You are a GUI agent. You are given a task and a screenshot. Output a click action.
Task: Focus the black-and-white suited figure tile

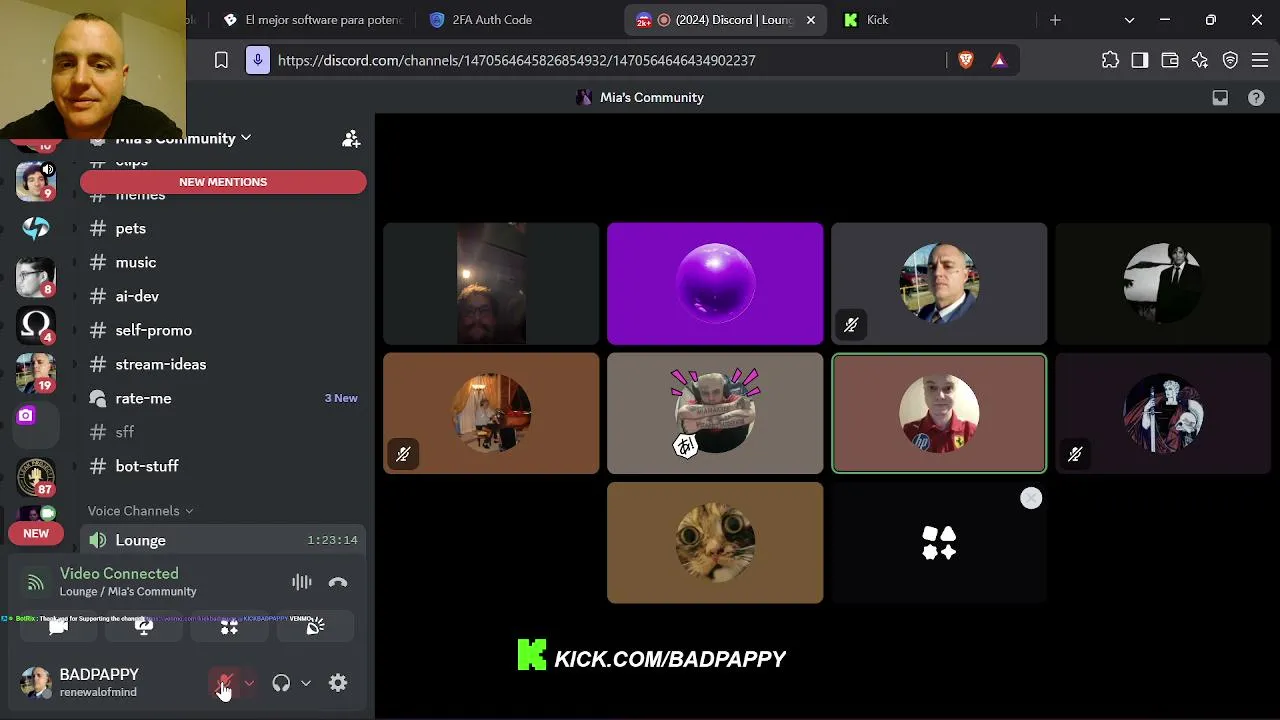point(1163,284)
